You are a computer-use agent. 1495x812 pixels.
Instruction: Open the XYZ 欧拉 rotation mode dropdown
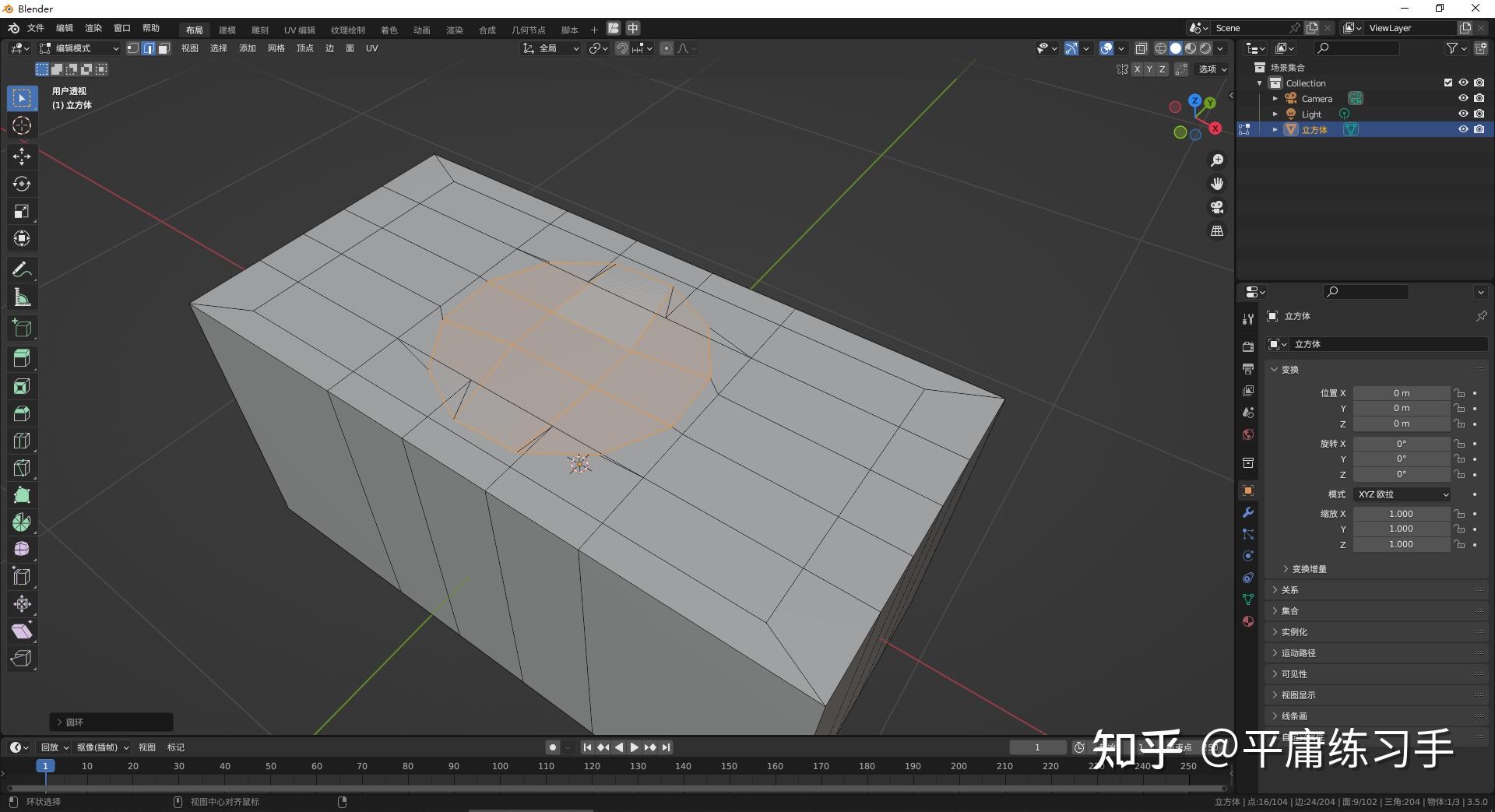tap(1401, 494)
